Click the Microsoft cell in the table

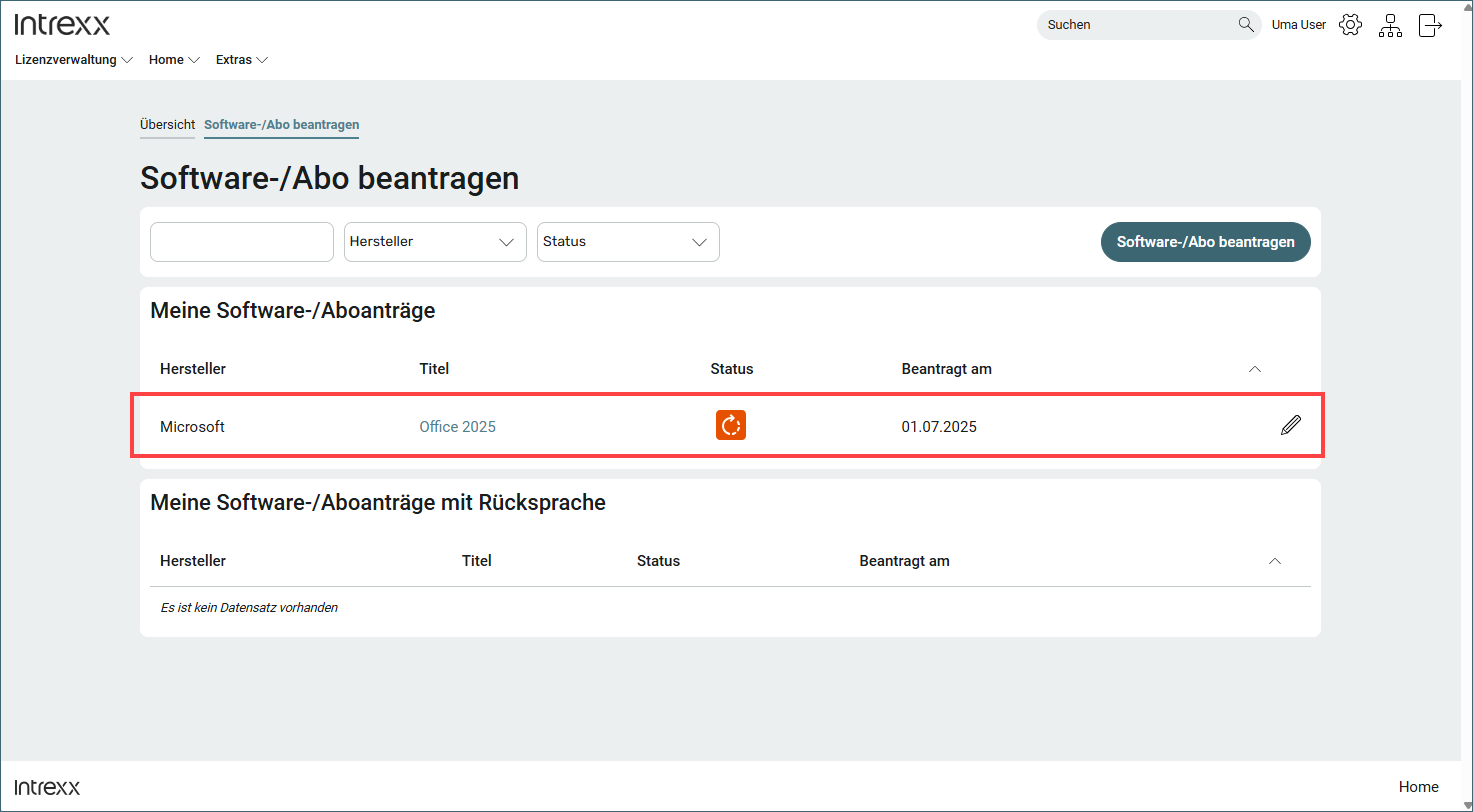192,427
